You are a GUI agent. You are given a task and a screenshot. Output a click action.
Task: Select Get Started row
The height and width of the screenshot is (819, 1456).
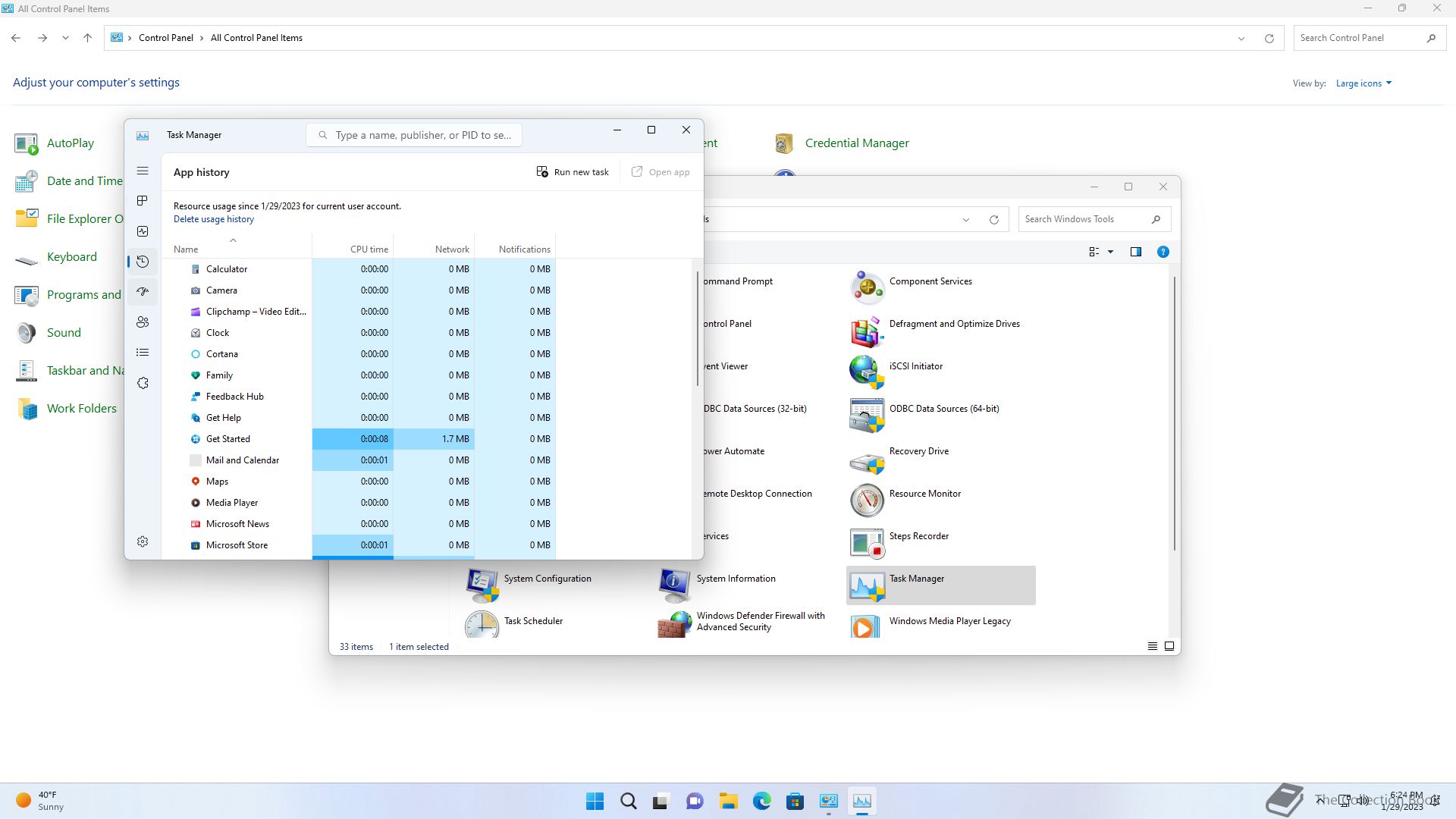pos(358,439)
